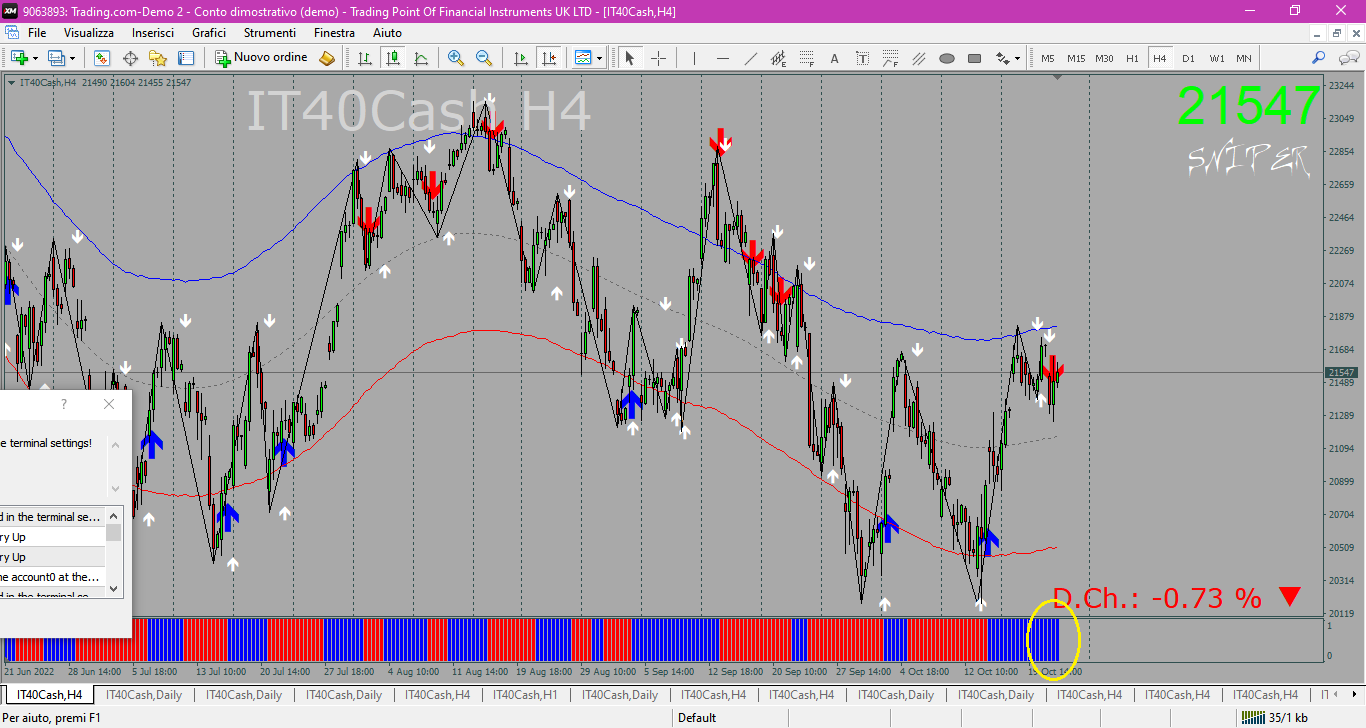
Task: Switch timeframe to H1
Action: click(x=1132, y=58)
